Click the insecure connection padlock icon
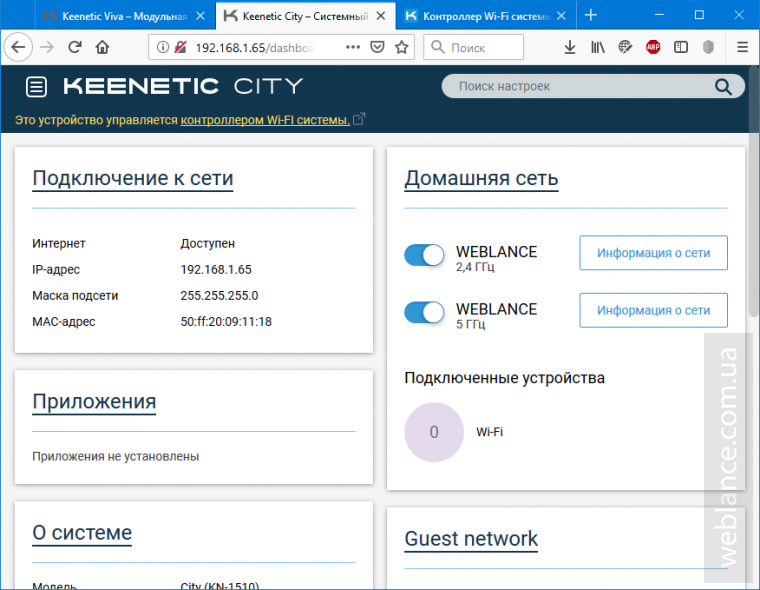 180,47
